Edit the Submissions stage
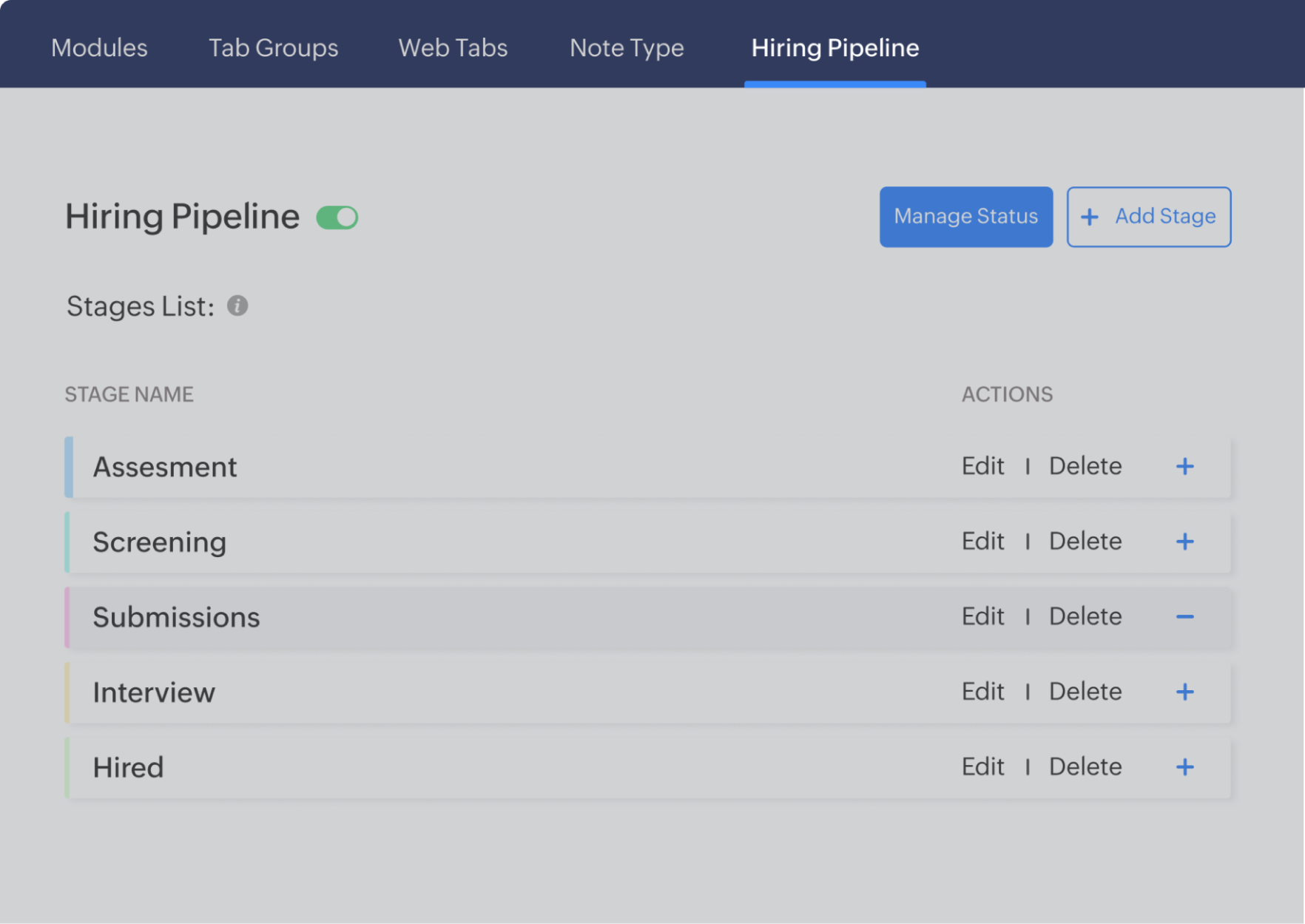 pyautogui.click(x=982, y=617)
